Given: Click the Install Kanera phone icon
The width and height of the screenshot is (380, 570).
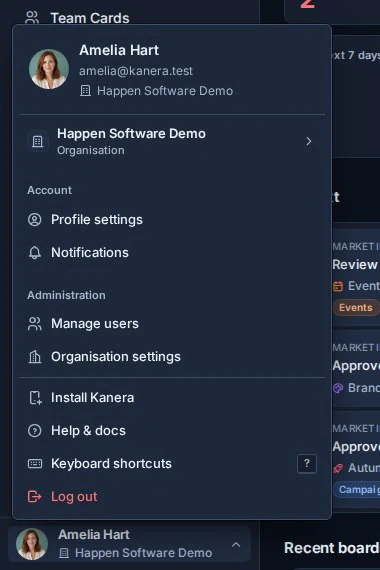Looking at the screenshot, I should point(35,398).
